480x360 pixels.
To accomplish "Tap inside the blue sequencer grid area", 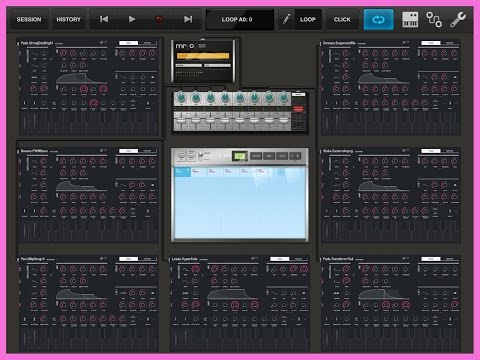I will (239, 207).
